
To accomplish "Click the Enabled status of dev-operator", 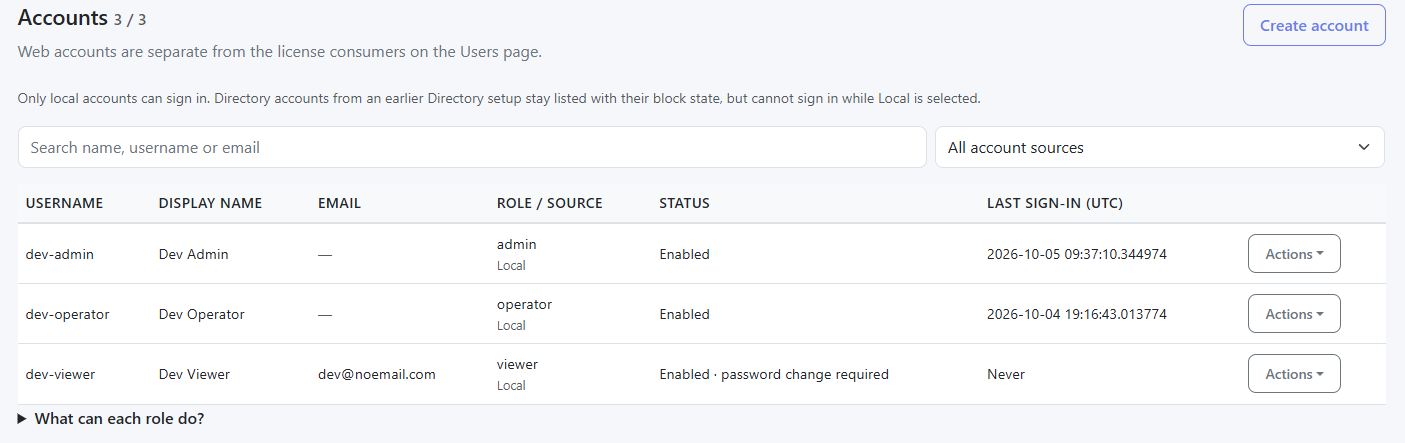I will (685, 314).
